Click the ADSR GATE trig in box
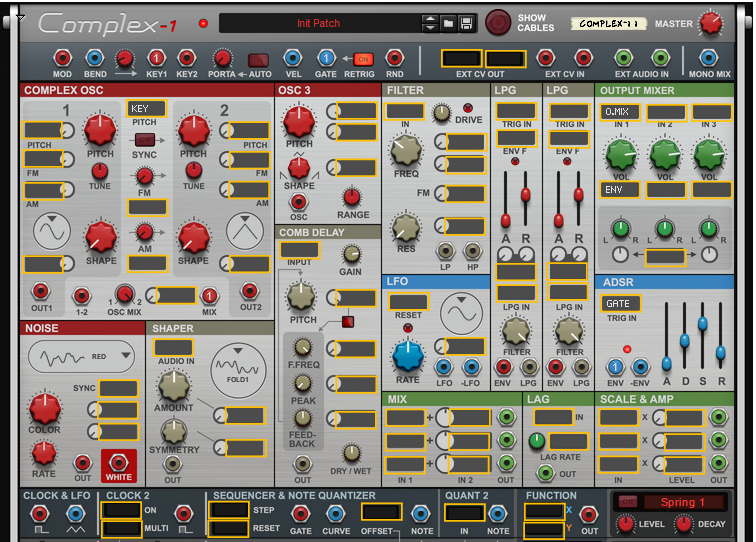 tap(621, 303)
